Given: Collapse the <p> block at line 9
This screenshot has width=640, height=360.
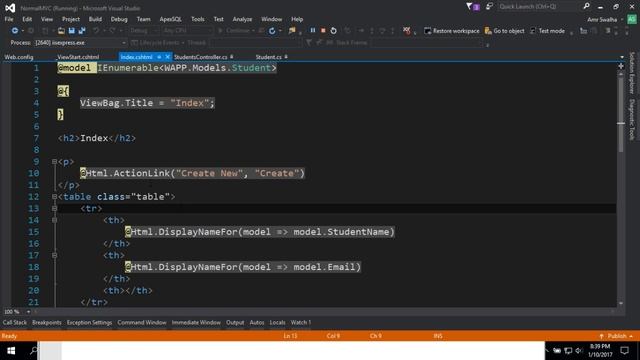Looking at the screenshot, I should pos(54,162).
